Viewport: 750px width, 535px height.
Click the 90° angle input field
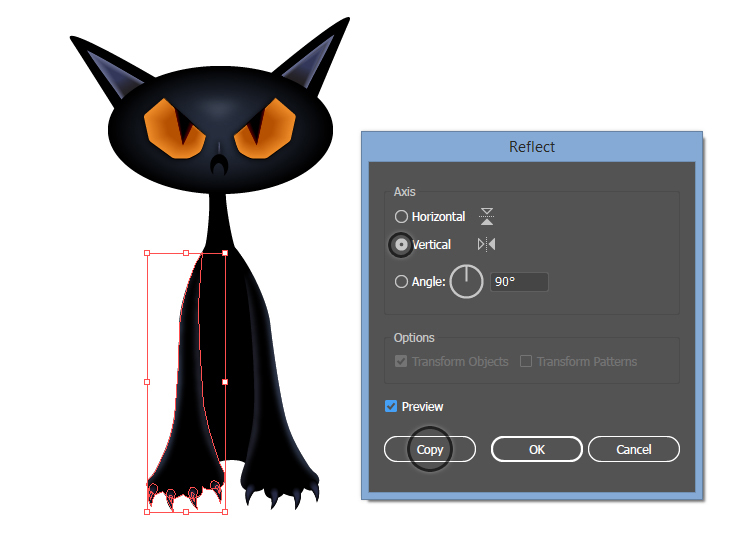[x=519, y=282]
